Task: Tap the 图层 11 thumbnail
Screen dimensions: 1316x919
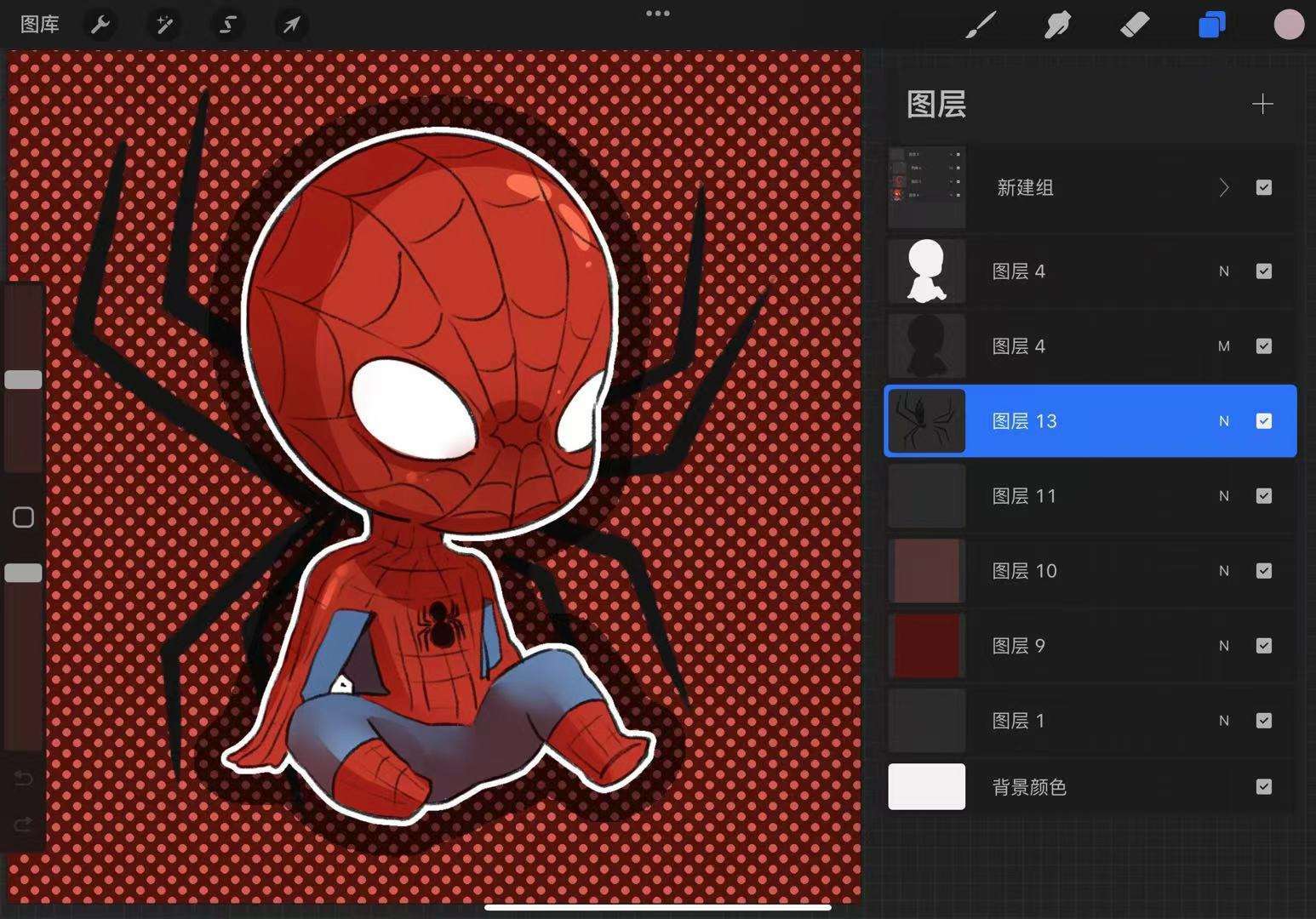Action: [927, 496]
